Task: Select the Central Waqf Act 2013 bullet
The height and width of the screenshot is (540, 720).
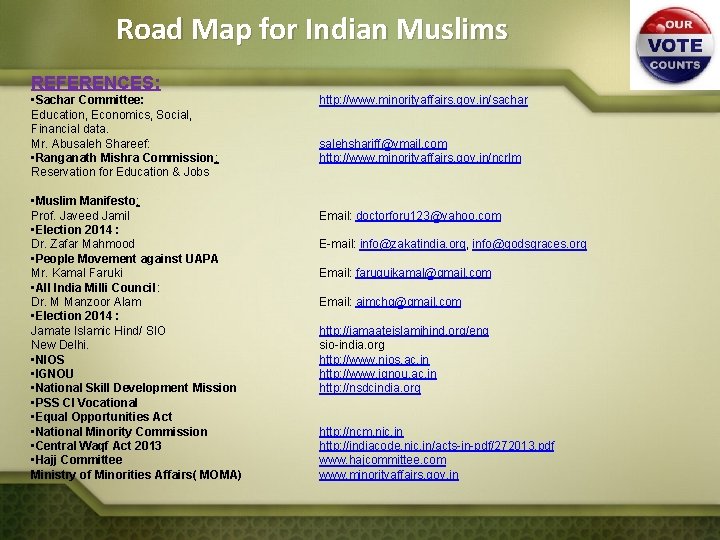Action: (x=96, y=446)
